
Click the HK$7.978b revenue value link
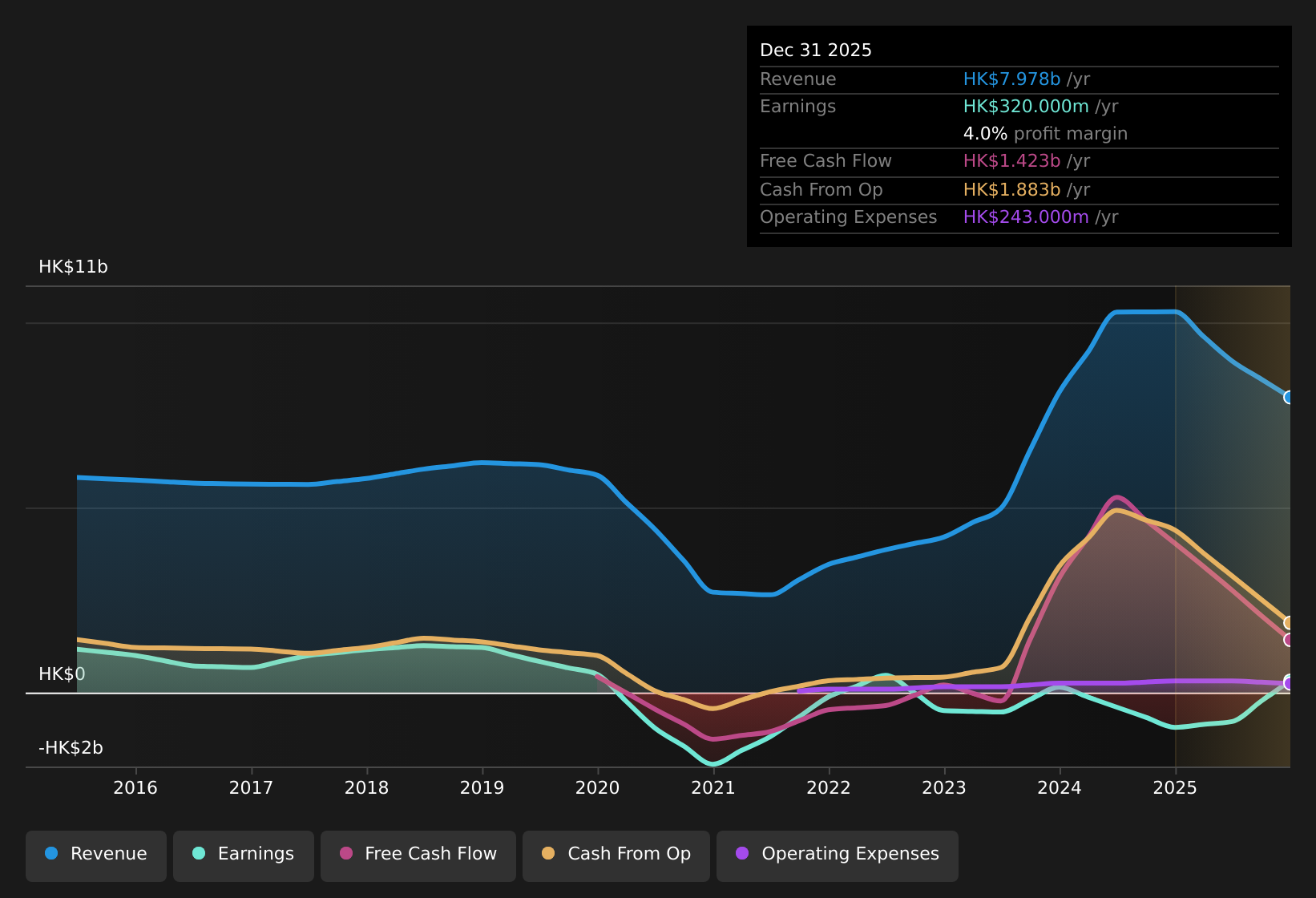click(1011, 79)
